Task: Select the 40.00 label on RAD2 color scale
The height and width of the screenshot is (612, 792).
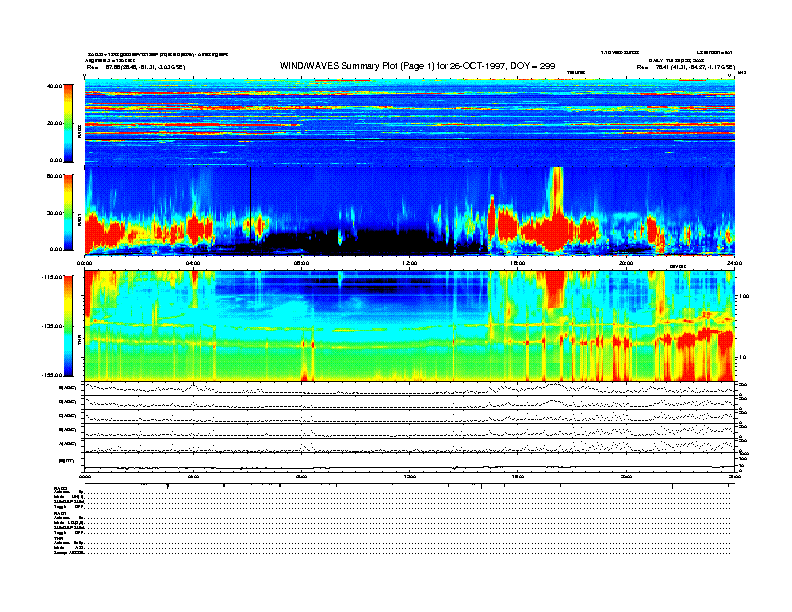Action: pyautogui.click(x=54, y=86)
